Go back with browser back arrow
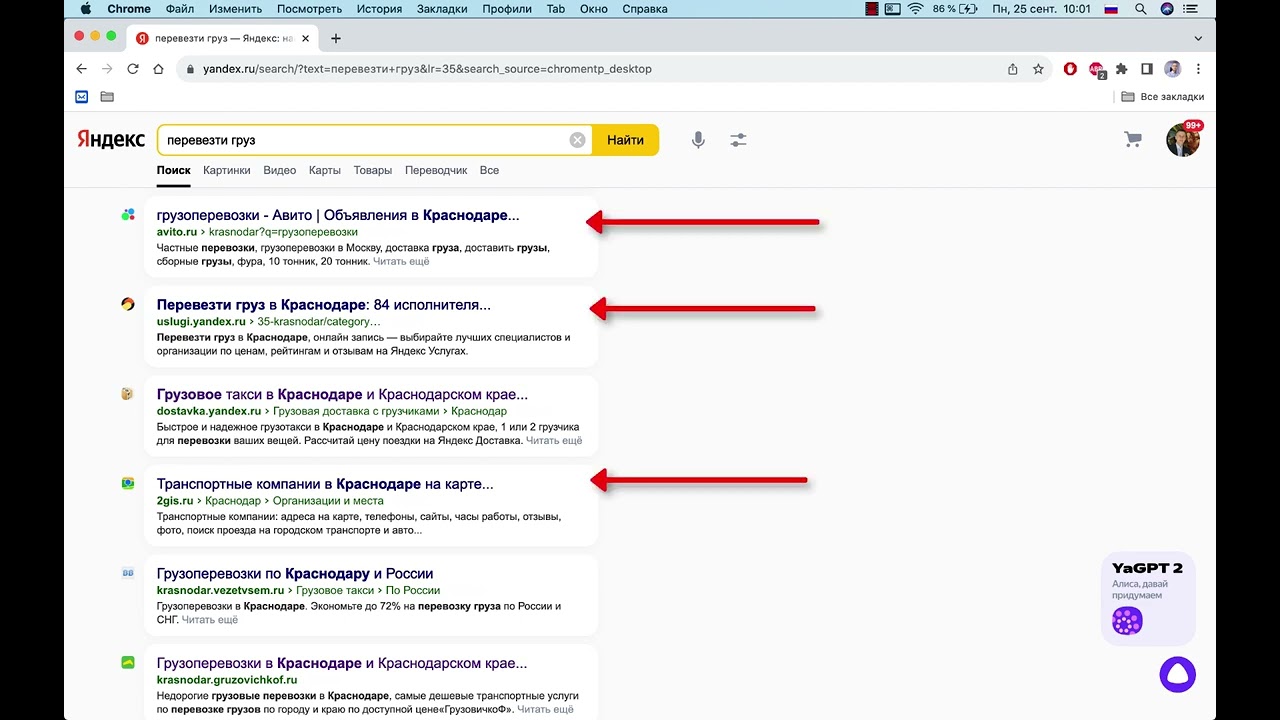Image resolution: width=1280 pixels, height=720 pixels. [82, 69]
